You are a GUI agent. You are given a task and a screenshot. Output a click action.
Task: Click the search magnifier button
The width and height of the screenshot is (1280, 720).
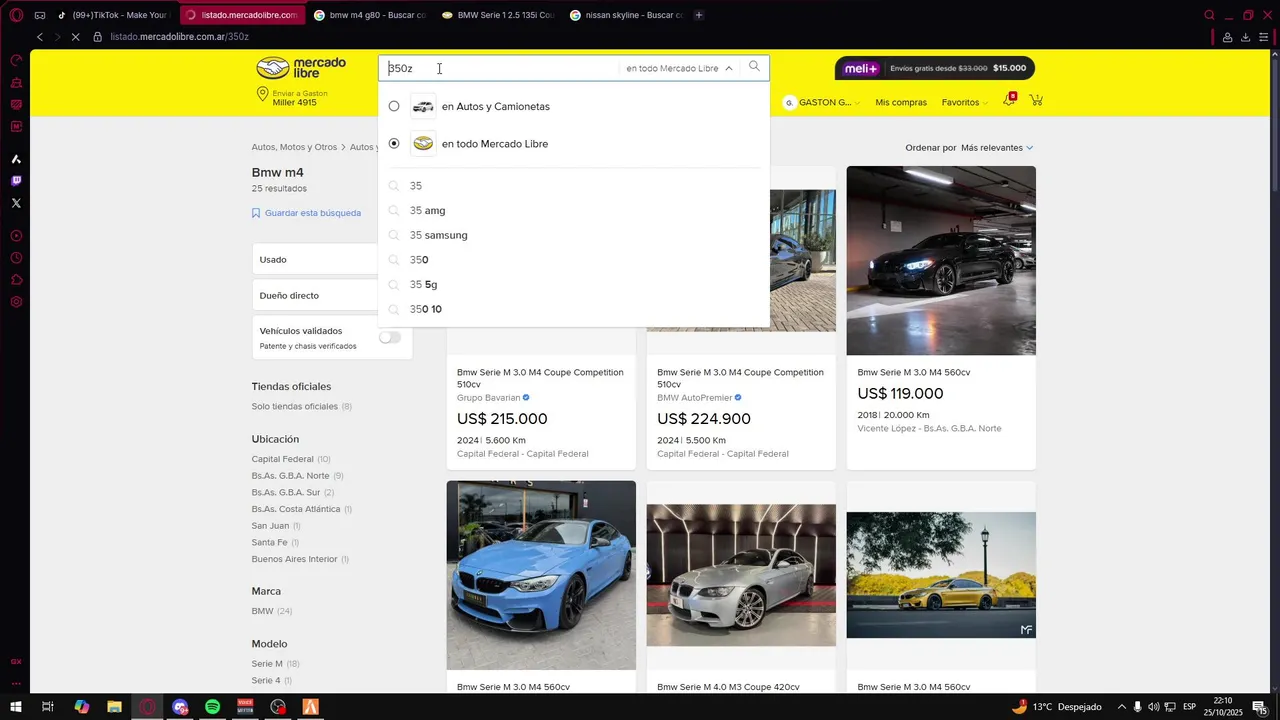[x=754, y=67]
